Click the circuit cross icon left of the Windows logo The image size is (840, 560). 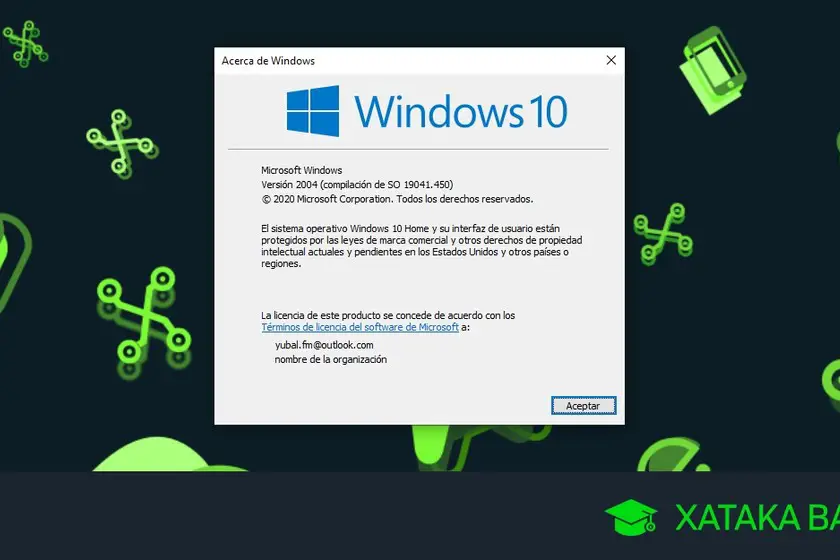click(x=121, y=144)
